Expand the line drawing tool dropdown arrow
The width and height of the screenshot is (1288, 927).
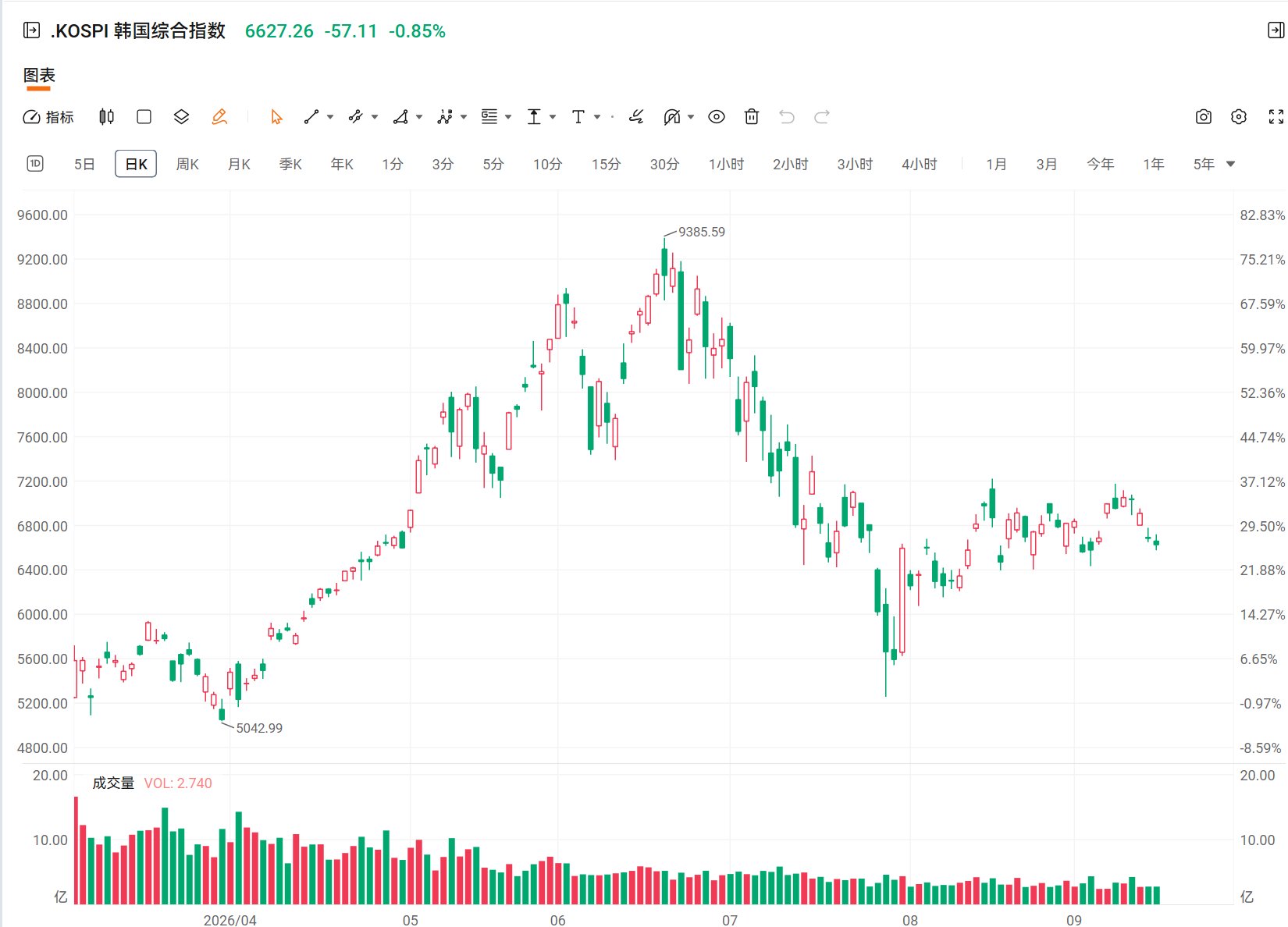tap(330, 117)
